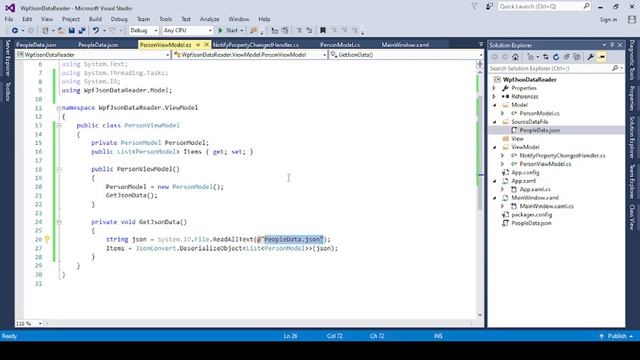Select PersonViewModel.cs in Solution Explorer
Viewport: 640px width, 360px height.
545,164
